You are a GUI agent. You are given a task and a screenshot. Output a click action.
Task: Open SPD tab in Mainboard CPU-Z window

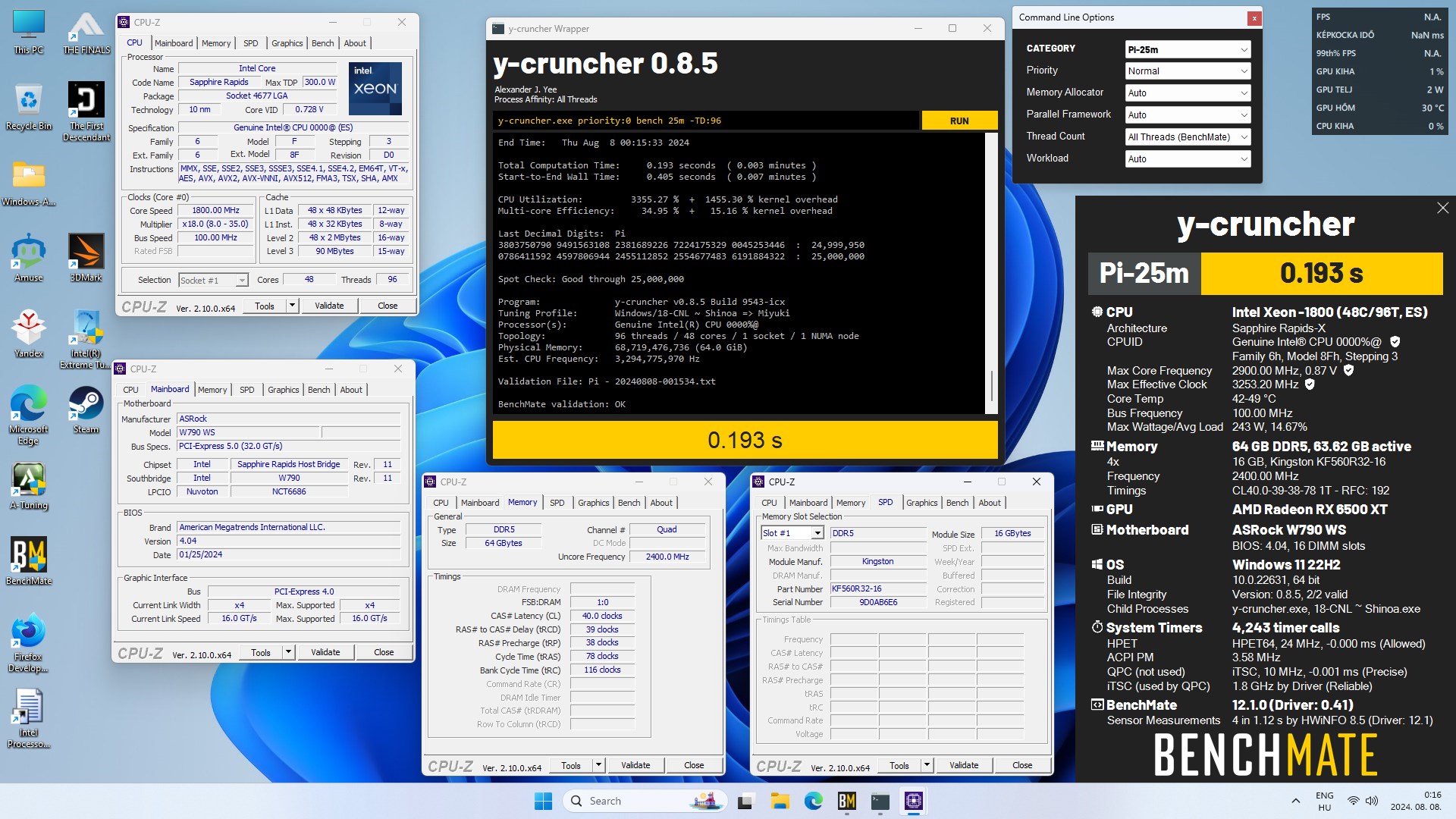click(247, 390)
